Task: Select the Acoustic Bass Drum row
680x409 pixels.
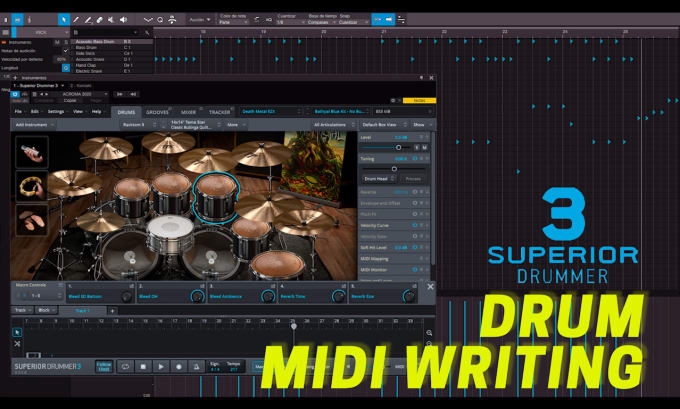Action: click(112, 42)
